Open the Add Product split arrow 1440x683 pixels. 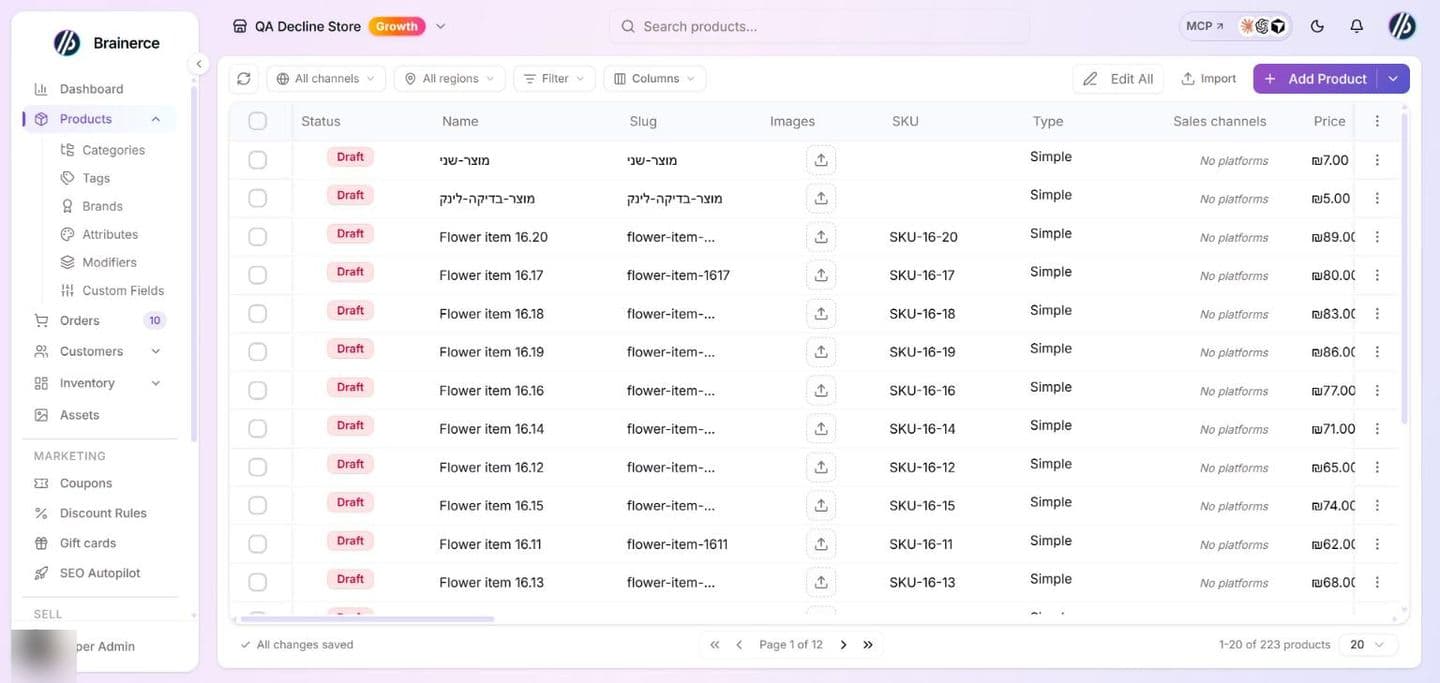tap(1393, 79)
